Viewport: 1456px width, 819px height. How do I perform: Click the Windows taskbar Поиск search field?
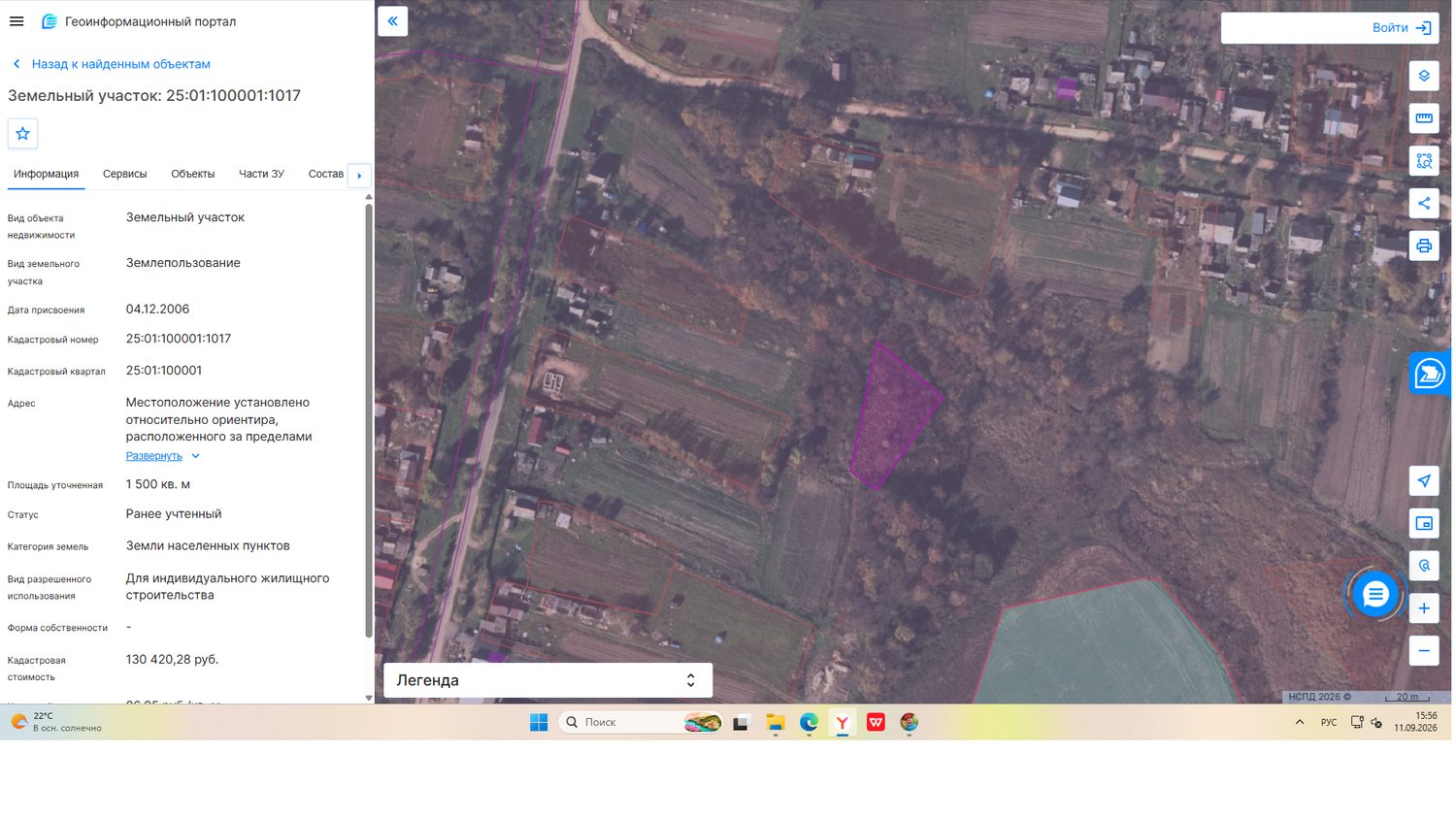(x=641, y=722)
